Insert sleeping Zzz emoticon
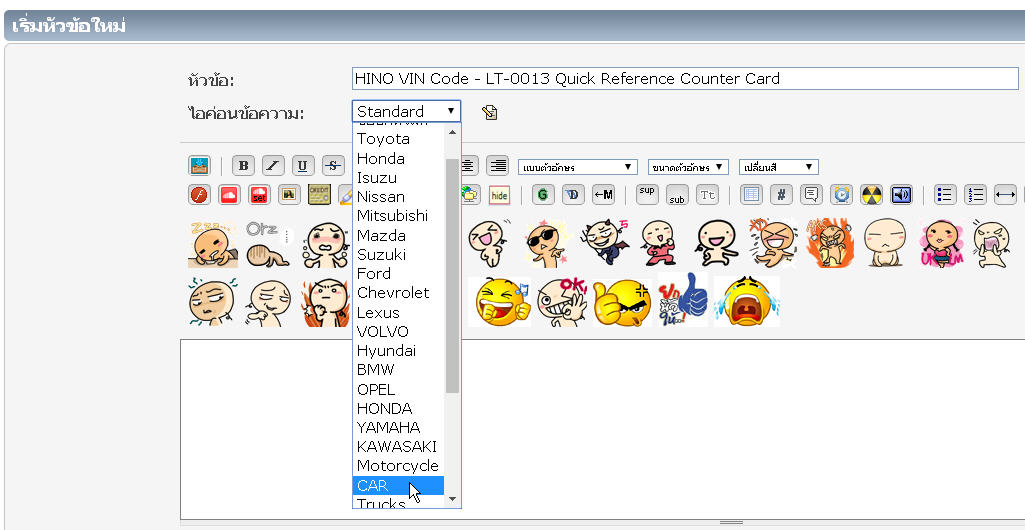The width and height of the screenshot is (1025, 530). pyautogui.click(x=212, y=243)
